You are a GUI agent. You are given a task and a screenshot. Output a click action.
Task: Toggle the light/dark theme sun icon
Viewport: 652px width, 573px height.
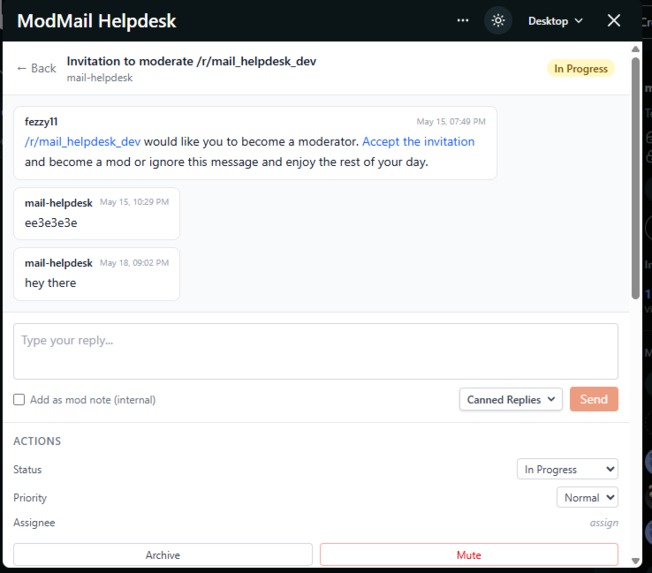point(498,20)
